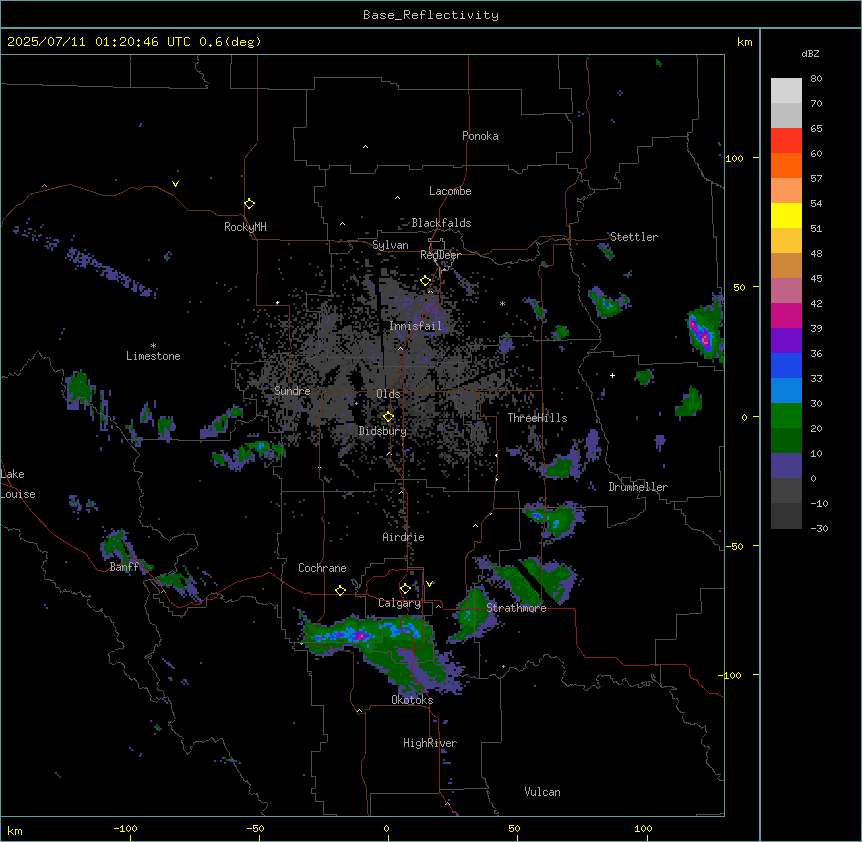Screen dimensions: 862x842
Task: Click the -100 tick on bottom axis
Action: [126, 828]
